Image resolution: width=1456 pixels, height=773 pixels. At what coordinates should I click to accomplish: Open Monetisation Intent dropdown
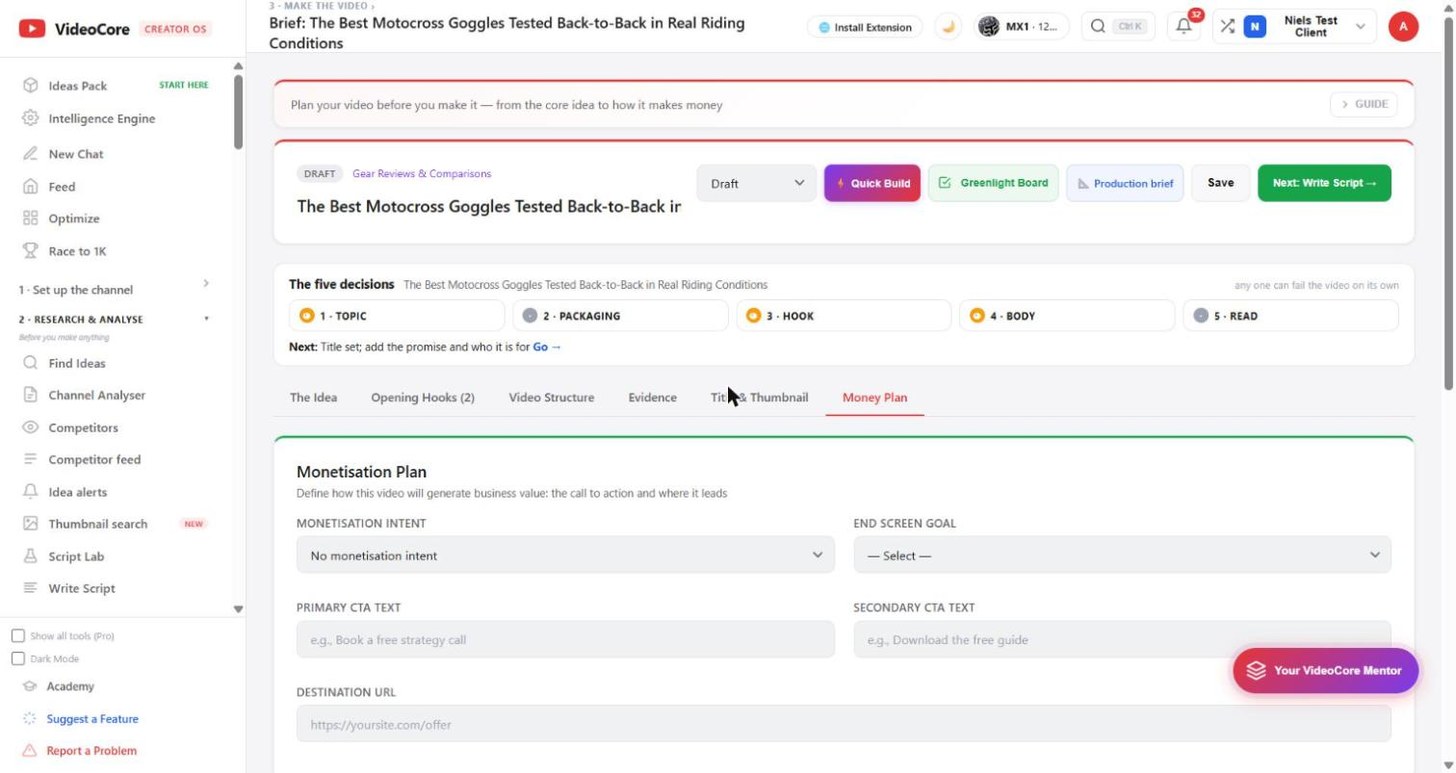click(565, 555)
